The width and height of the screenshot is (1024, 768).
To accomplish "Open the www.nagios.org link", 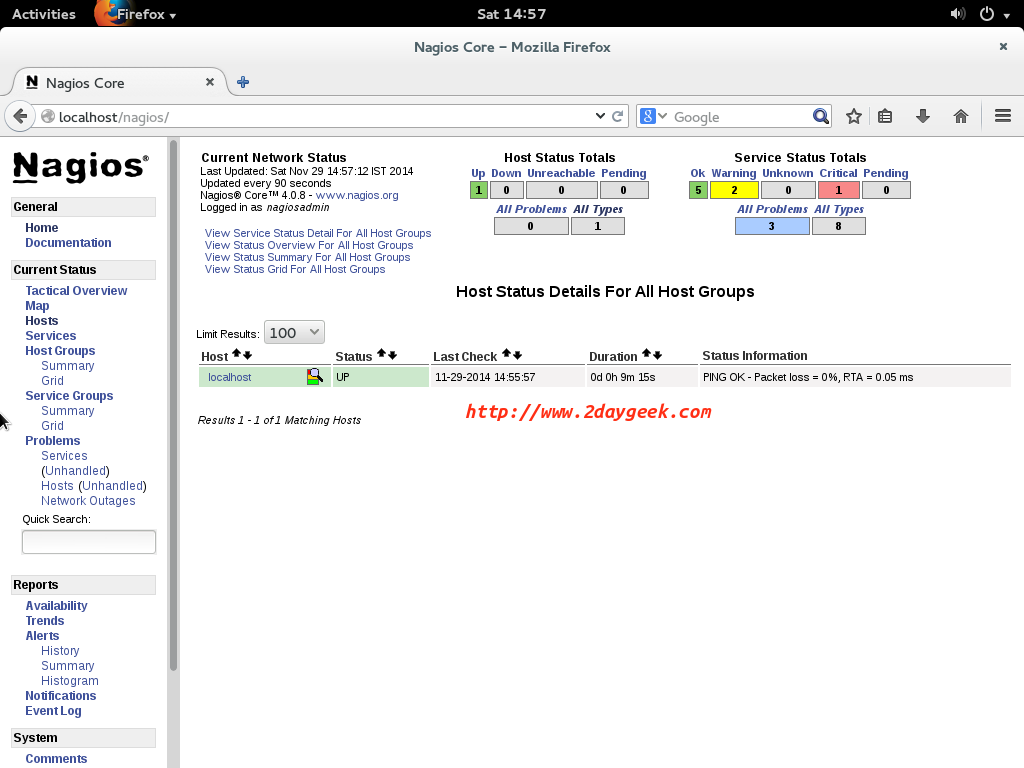I will click(x=357, y=195).
